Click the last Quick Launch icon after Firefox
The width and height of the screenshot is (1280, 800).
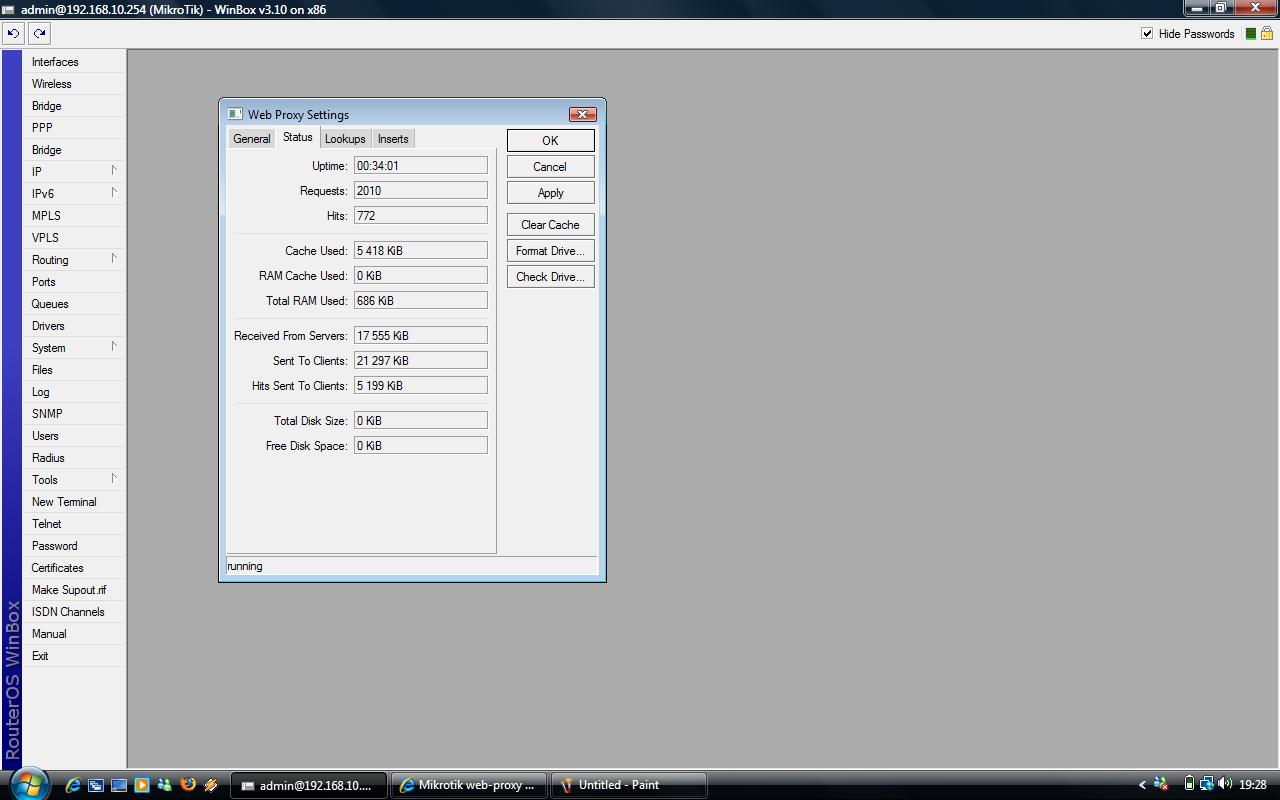pos(210,785)
